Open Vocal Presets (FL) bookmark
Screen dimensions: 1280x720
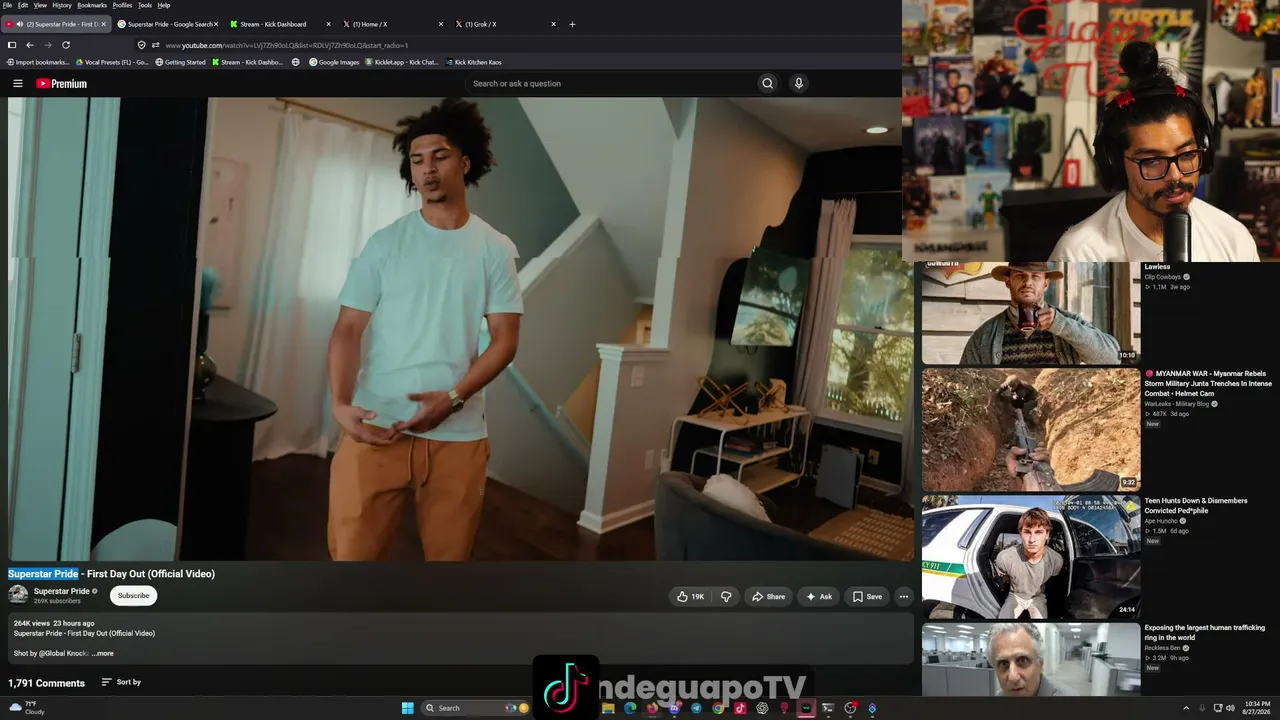coord(111,62)
